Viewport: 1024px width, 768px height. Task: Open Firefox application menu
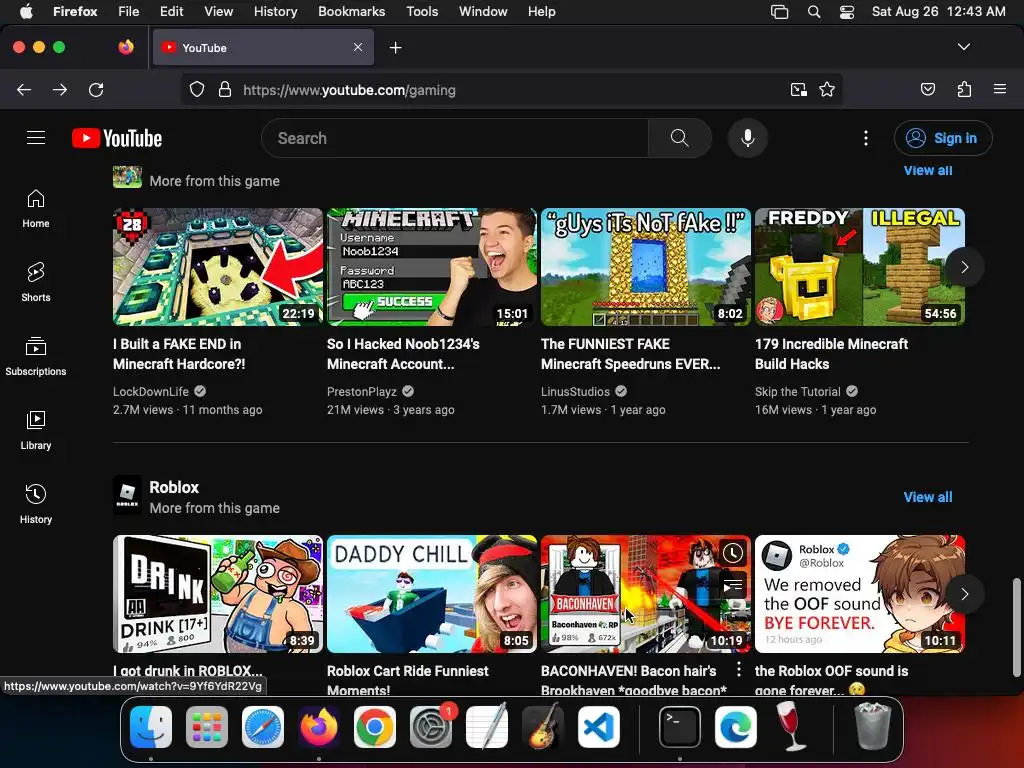pyautogui.click(x=1000, y=89)
